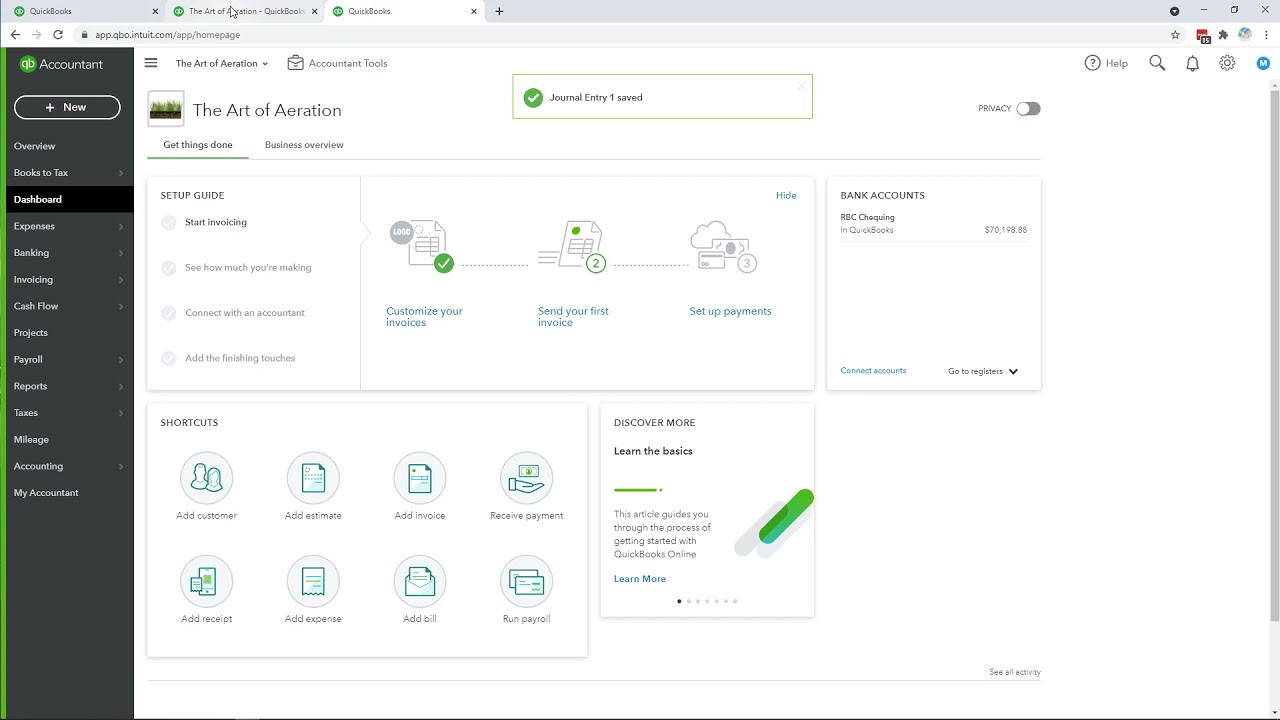Select the Get things done tab
Screen dimensions: 1280x720
198,145
